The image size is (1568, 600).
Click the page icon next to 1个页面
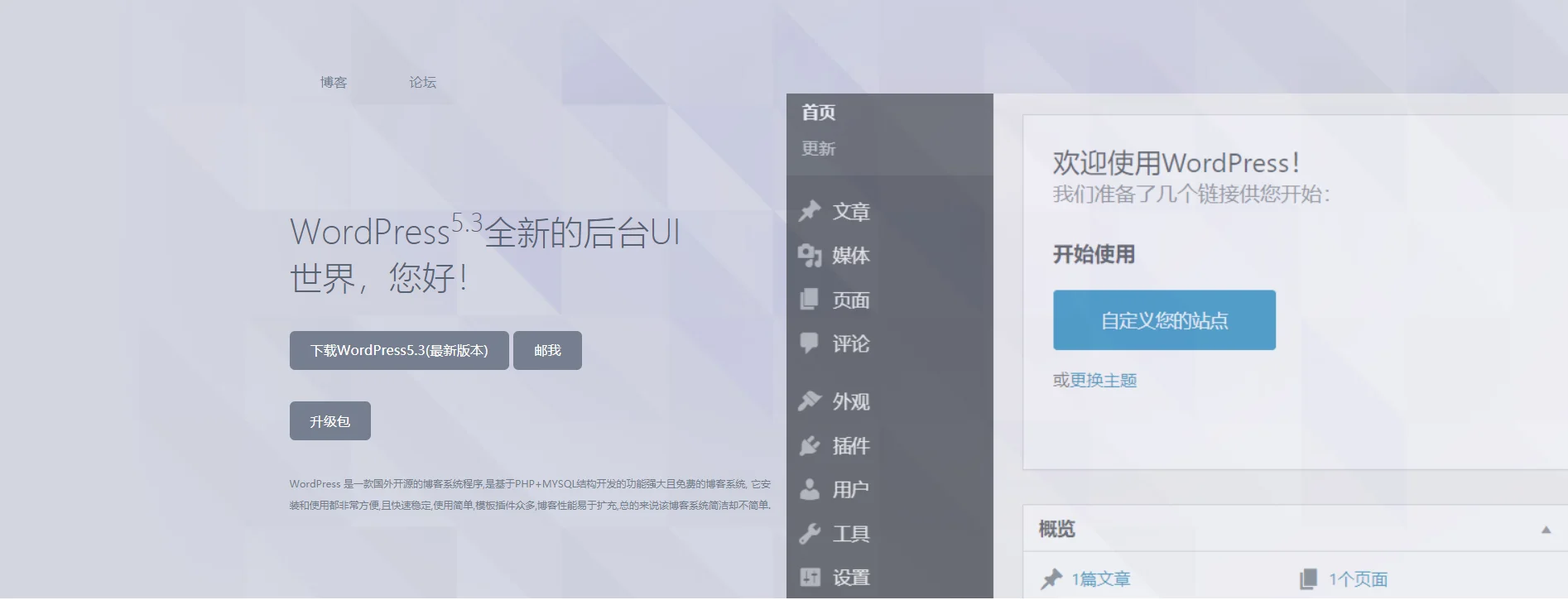click(x=1308, y=578)
